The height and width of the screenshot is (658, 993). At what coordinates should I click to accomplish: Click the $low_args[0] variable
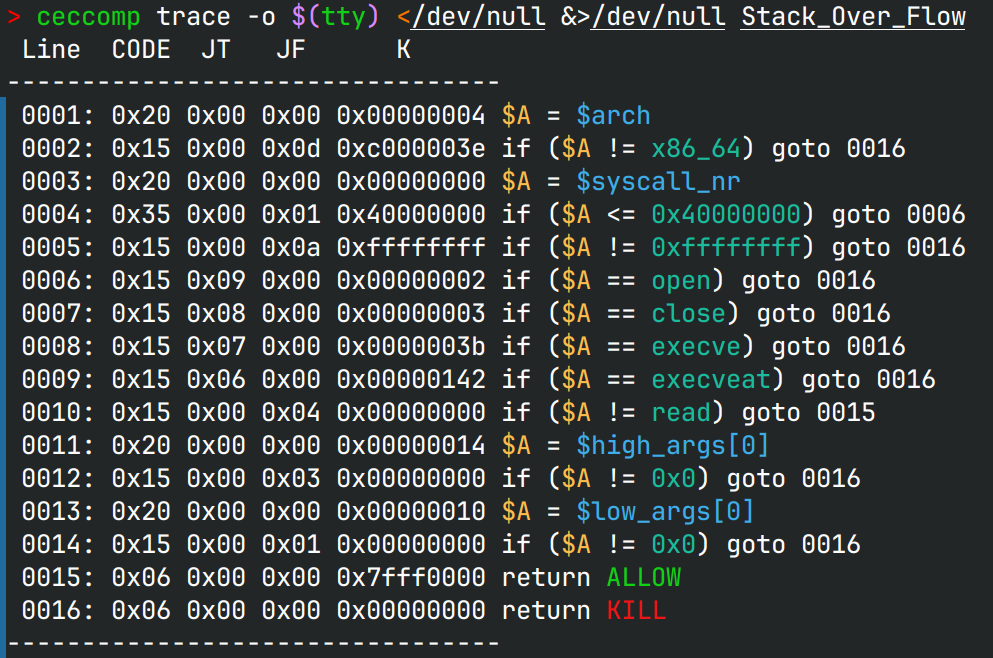665,512
